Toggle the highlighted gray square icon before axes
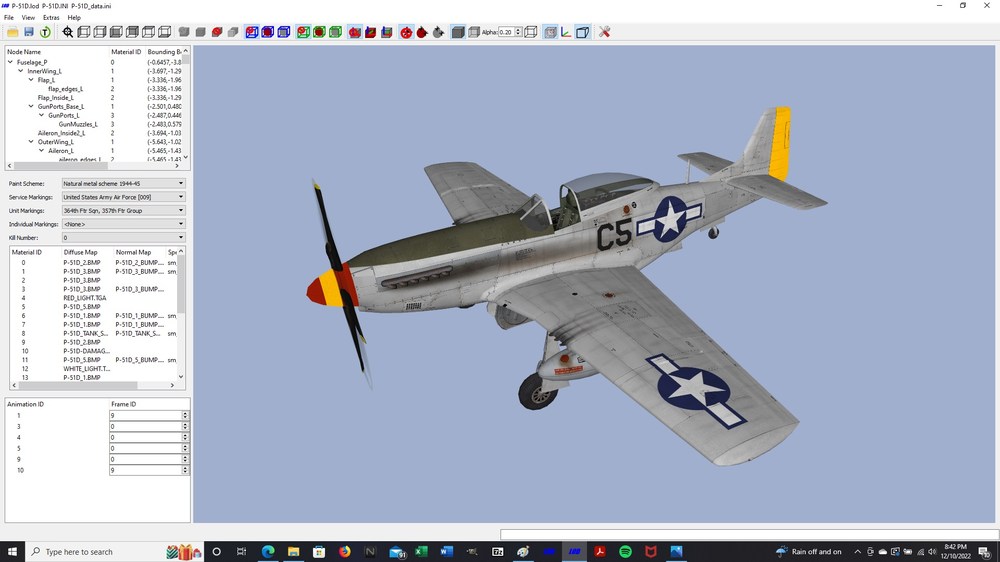 coord(550,32)
